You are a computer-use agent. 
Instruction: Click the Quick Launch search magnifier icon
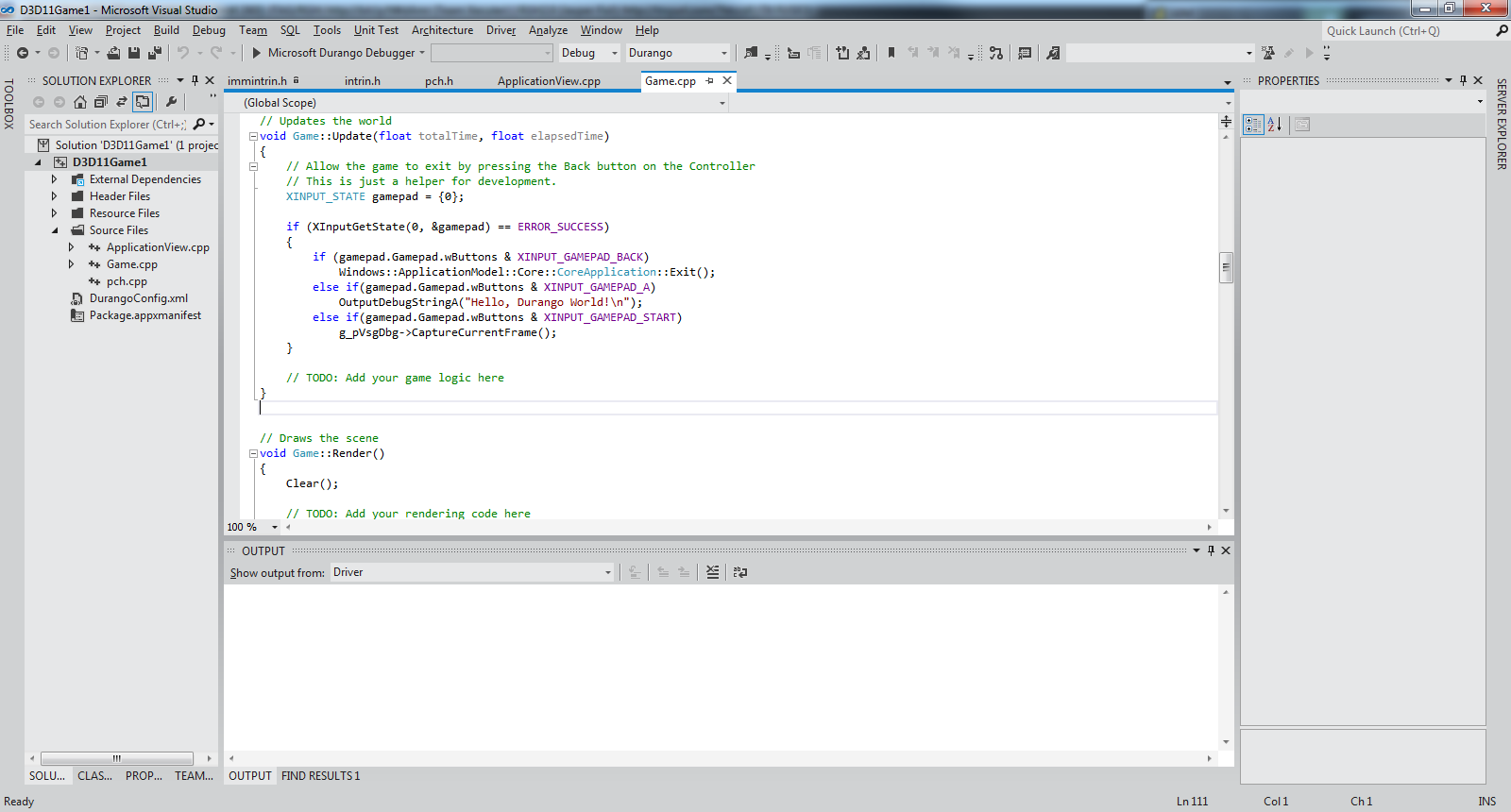pyautogui.click(x=1502, y=31)
